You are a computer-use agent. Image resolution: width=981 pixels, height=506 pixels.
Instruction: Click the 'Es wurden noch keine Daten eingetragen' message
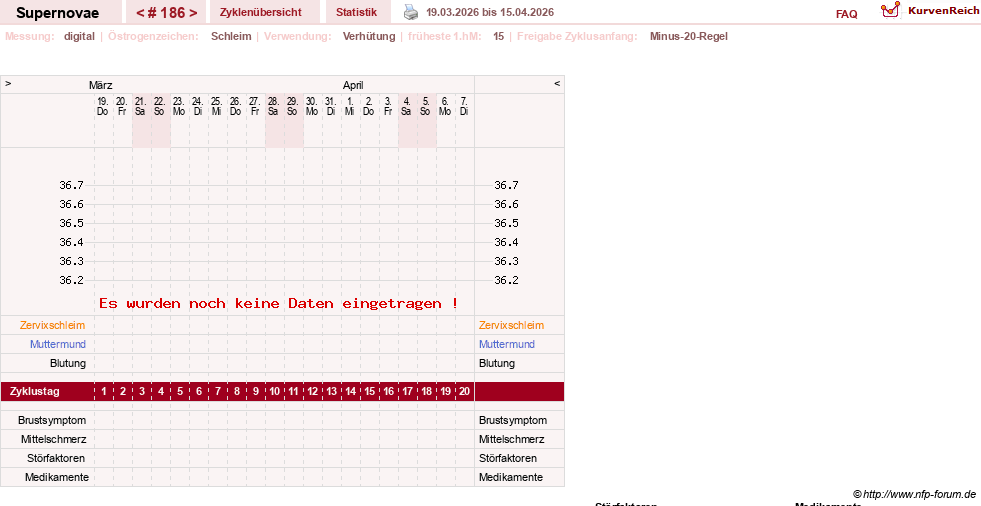[x=278, y=303]
